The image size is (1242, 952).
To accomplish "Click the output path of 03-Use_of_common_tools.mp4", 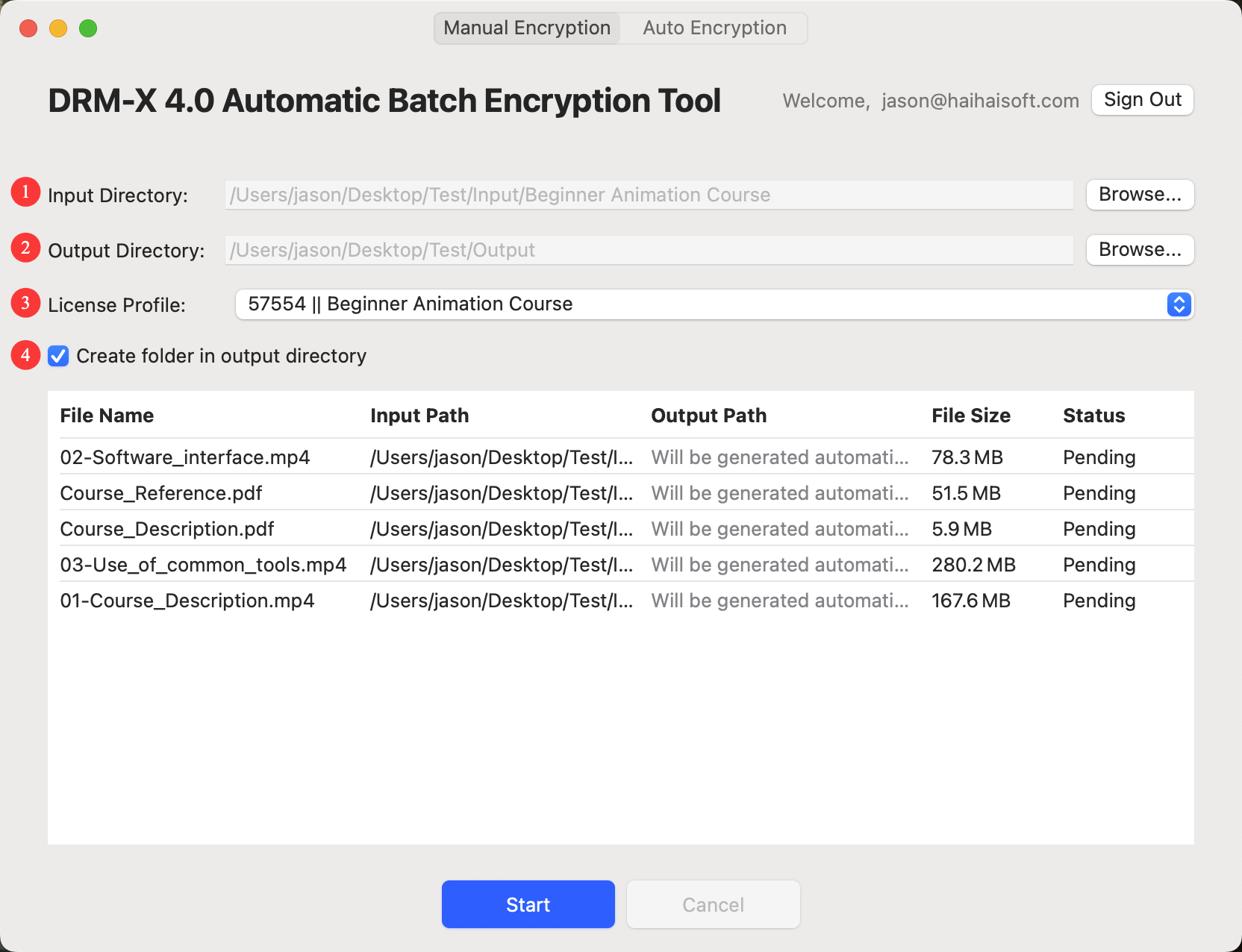I will click(x=780, y=565).
